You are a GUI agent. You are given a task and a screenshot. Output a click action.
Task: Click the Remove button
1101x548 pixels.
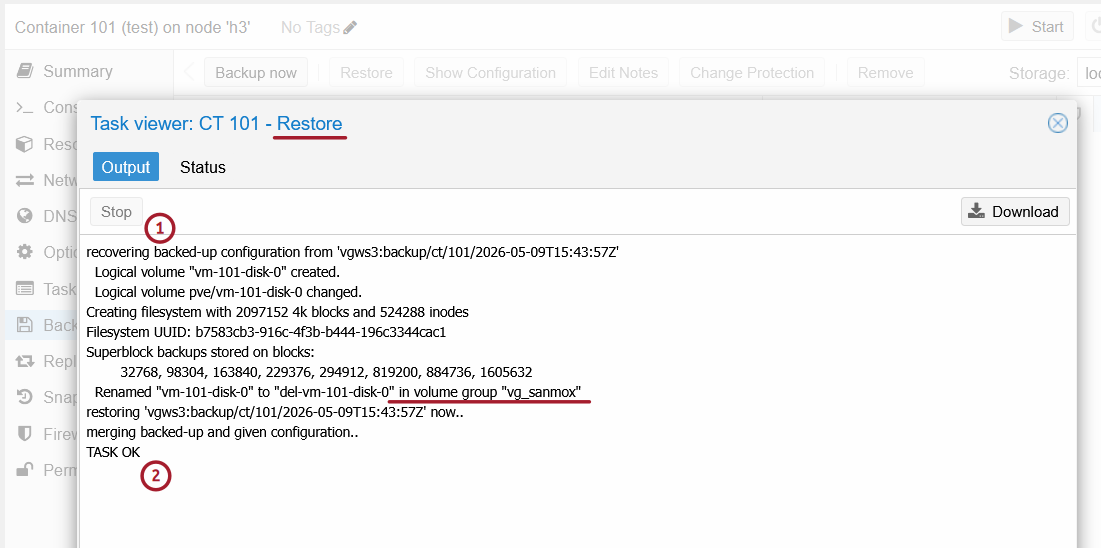click(x=885, y=72)
